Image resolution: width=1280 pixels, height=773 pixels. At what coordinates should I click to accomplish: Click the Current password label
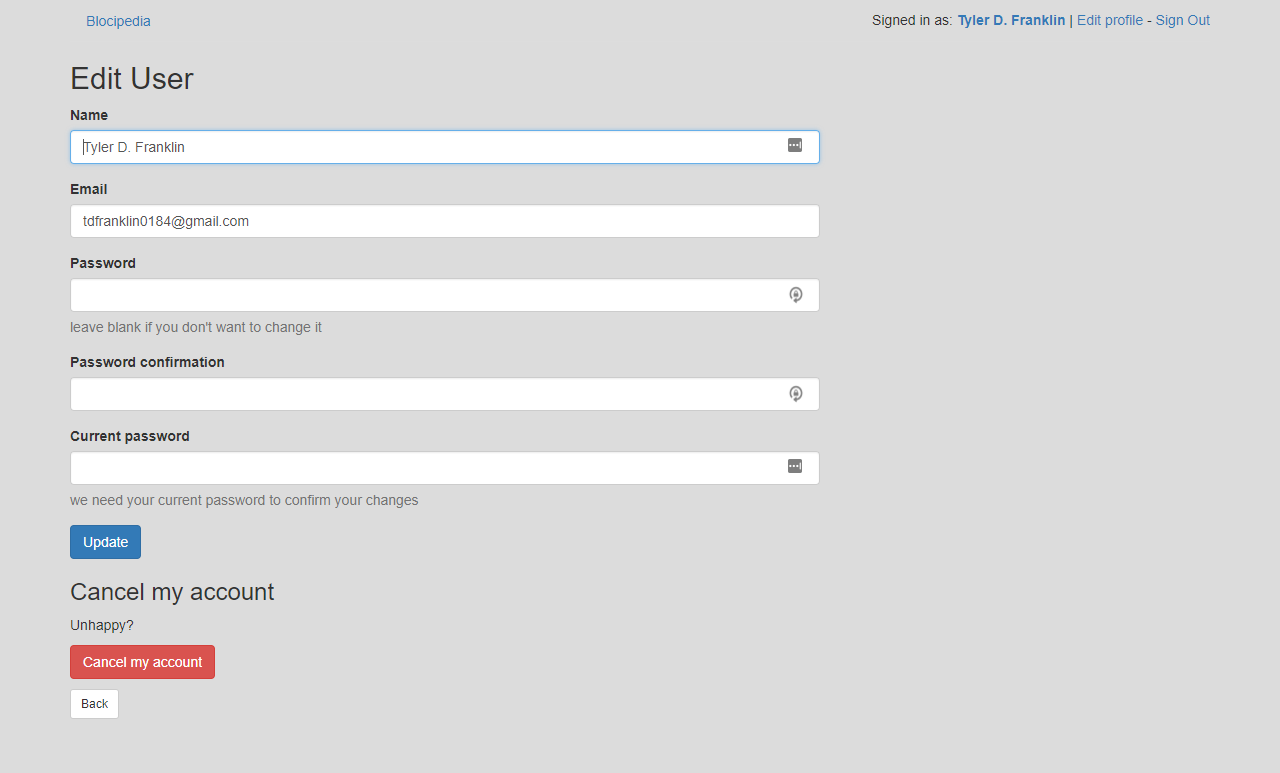coord(130,436)
